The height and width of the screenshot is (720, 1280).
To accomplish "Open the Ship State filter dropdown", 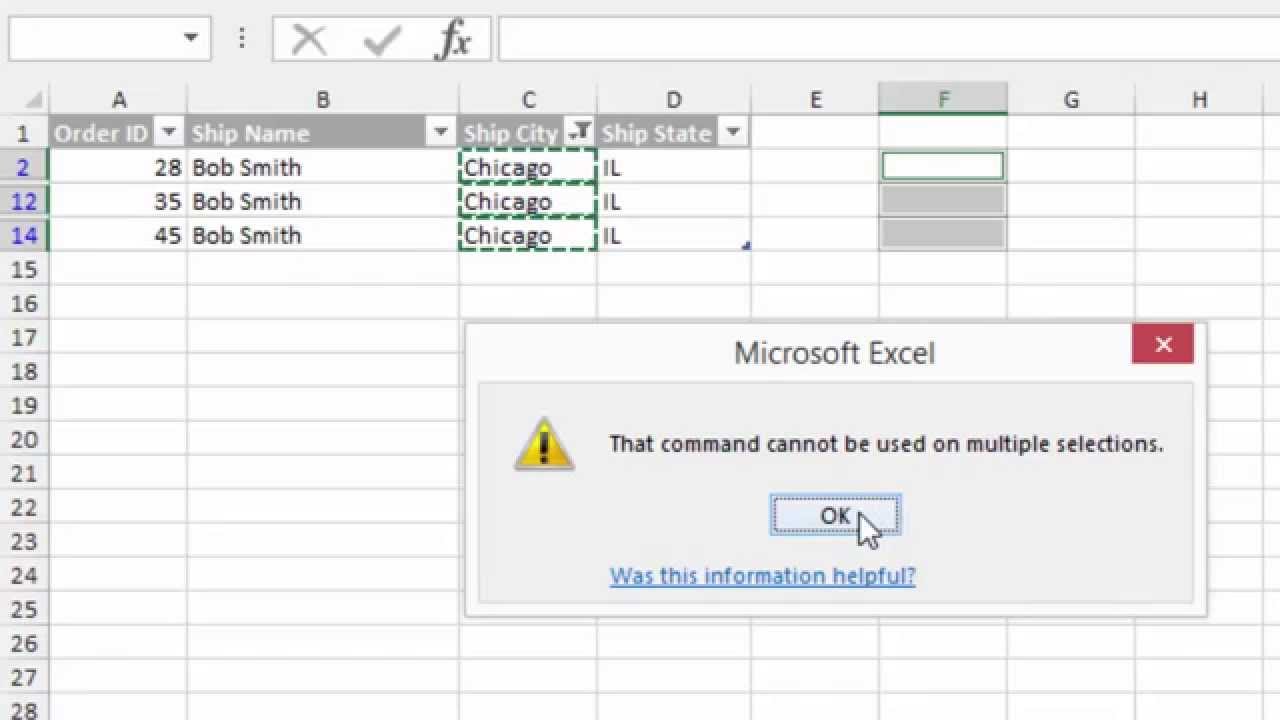I will point(732,133).
